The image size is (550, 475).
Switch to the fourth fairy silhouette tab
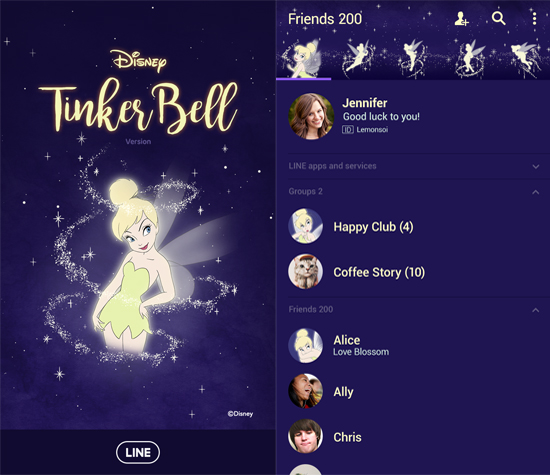click(468, 59)
